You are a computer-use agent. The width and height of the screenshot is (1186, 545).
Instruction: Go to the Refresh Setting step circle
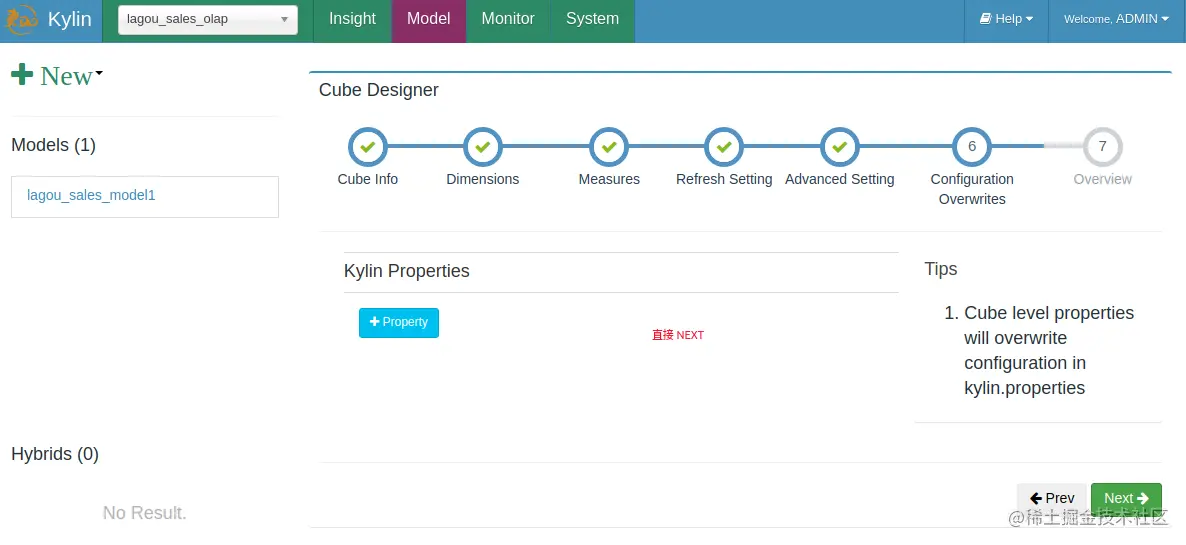pyautogui.click(x=724, y=147)
